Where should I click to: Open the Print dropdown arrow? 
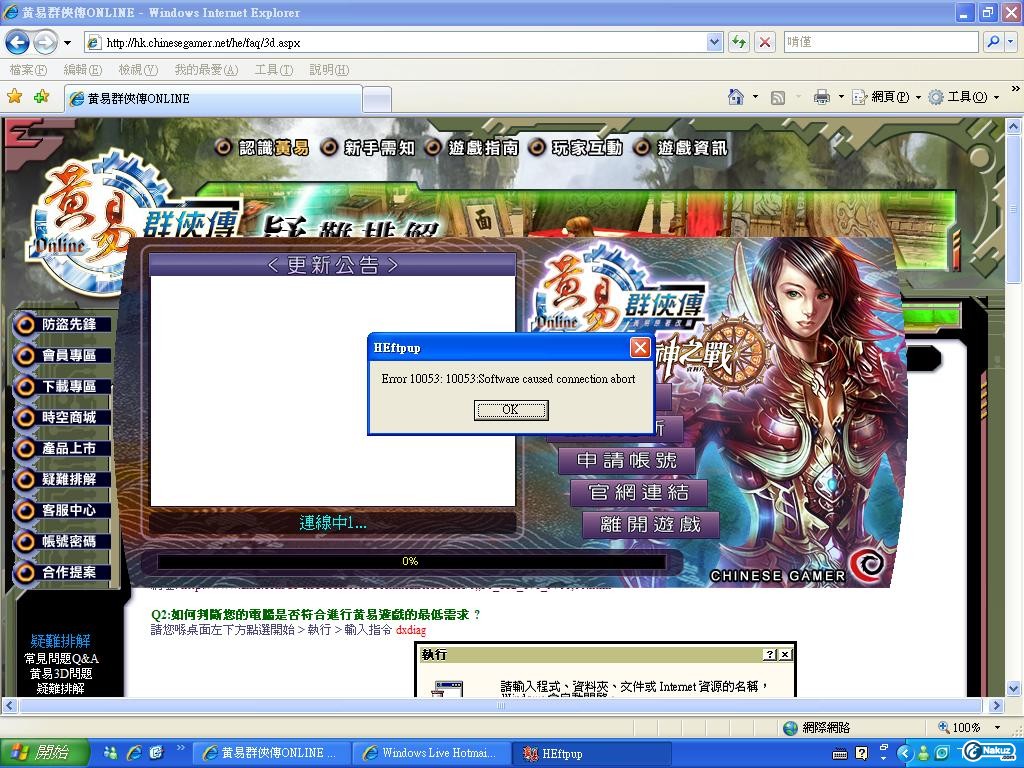[841, 97]
